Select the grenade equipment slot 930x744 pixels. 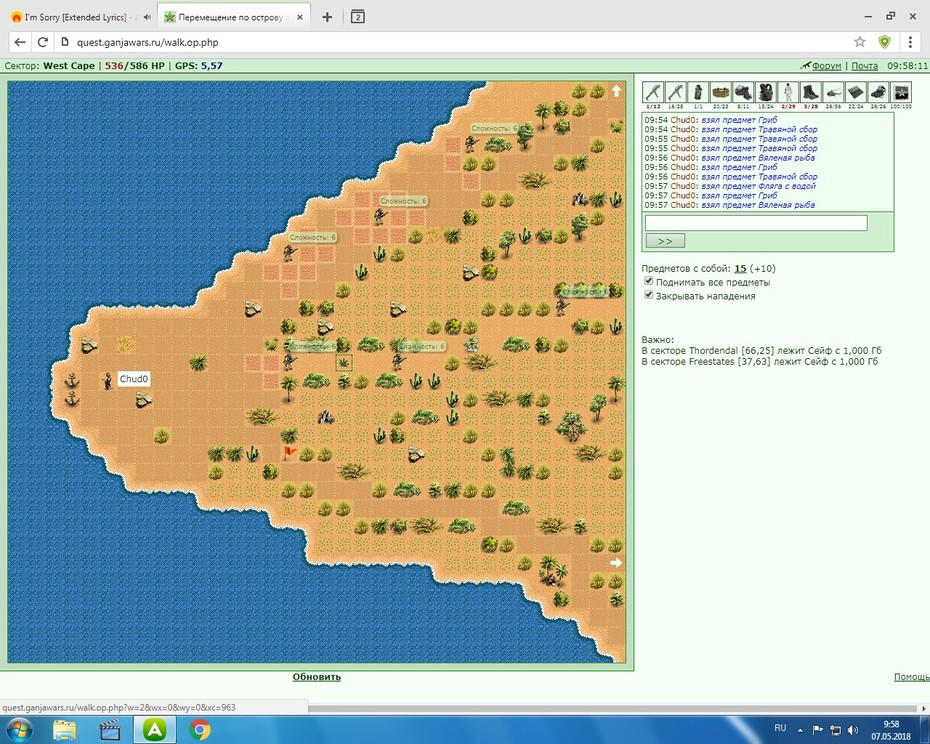coord(698,93)
